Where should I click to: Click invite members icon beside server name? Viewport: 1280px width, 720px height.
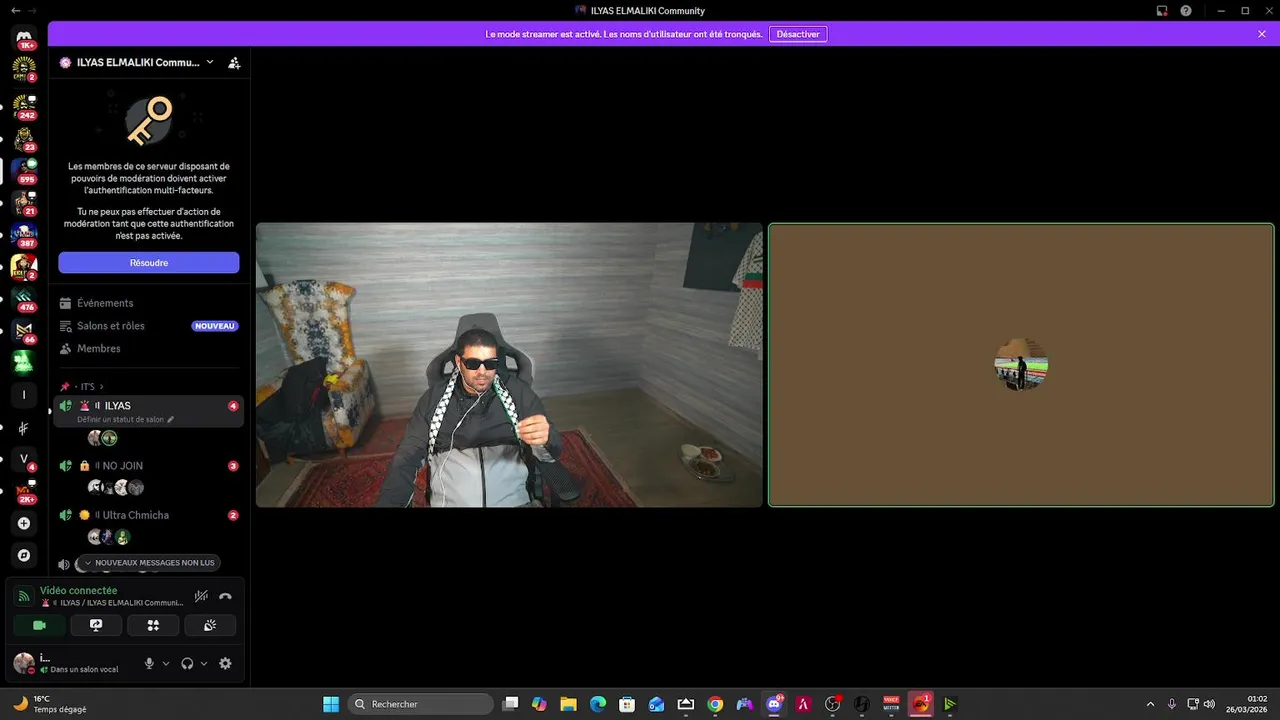234,62
